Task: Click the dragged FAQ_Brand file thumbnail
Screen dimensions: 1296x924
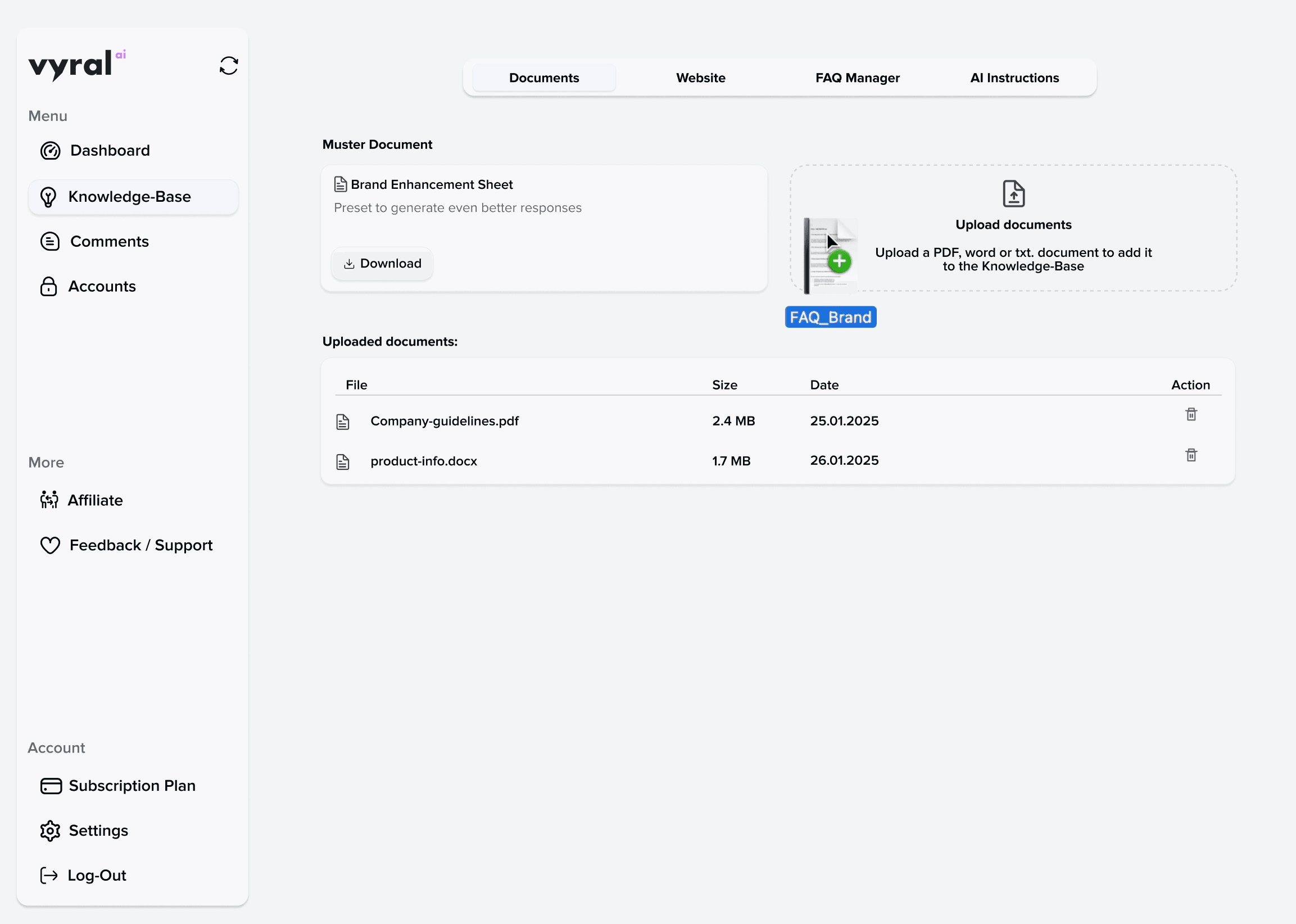Action: click(830, 256)
